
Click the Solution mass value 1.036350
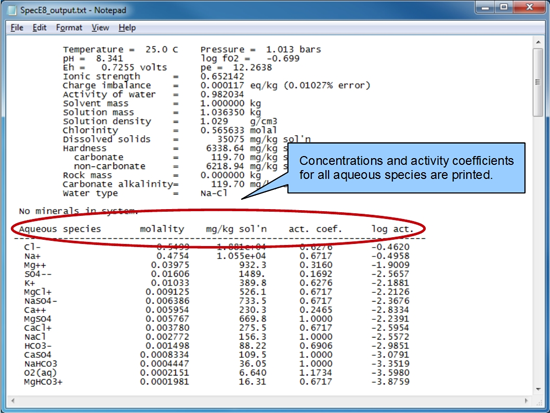coord(222,112)
